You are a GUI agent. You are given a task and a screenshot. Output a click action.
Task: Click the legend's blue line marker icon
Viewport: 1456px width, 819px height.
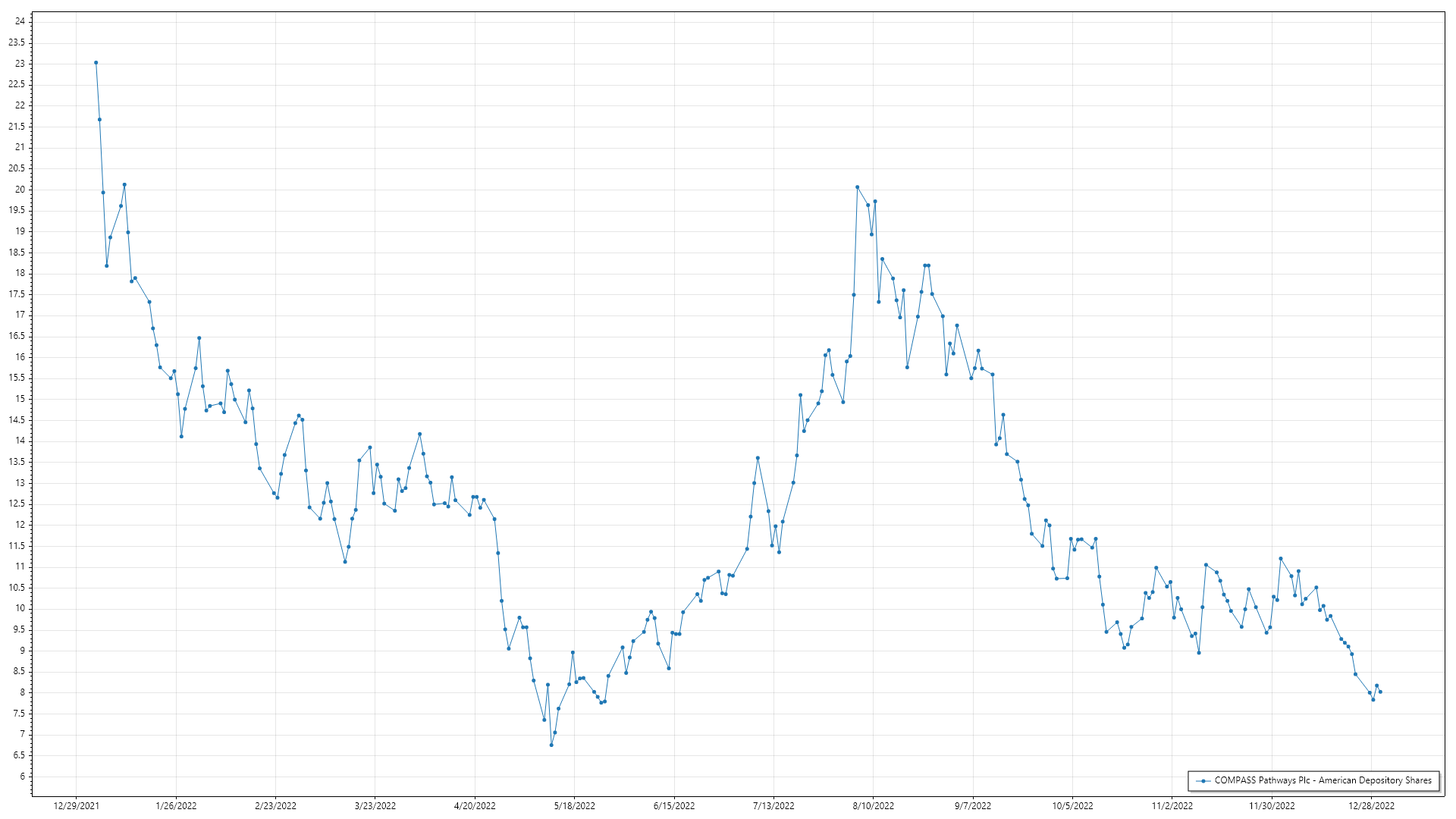tap(1203, 780)
